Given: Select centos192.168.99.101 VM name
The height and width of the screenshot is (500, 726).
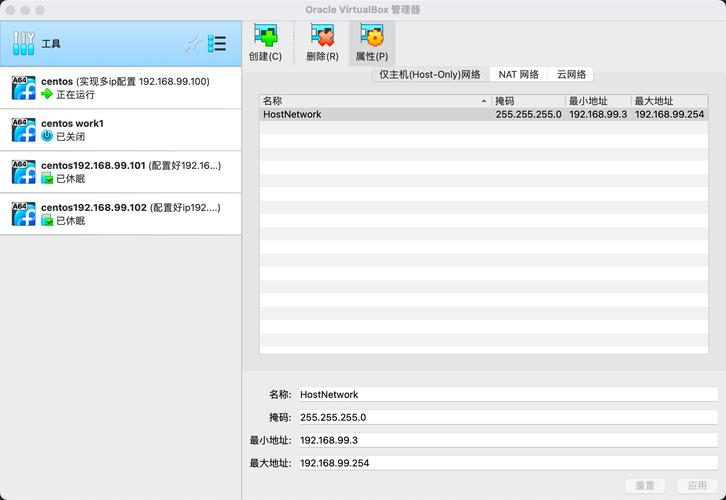Looking at the screenshot, I should point(93,166).
